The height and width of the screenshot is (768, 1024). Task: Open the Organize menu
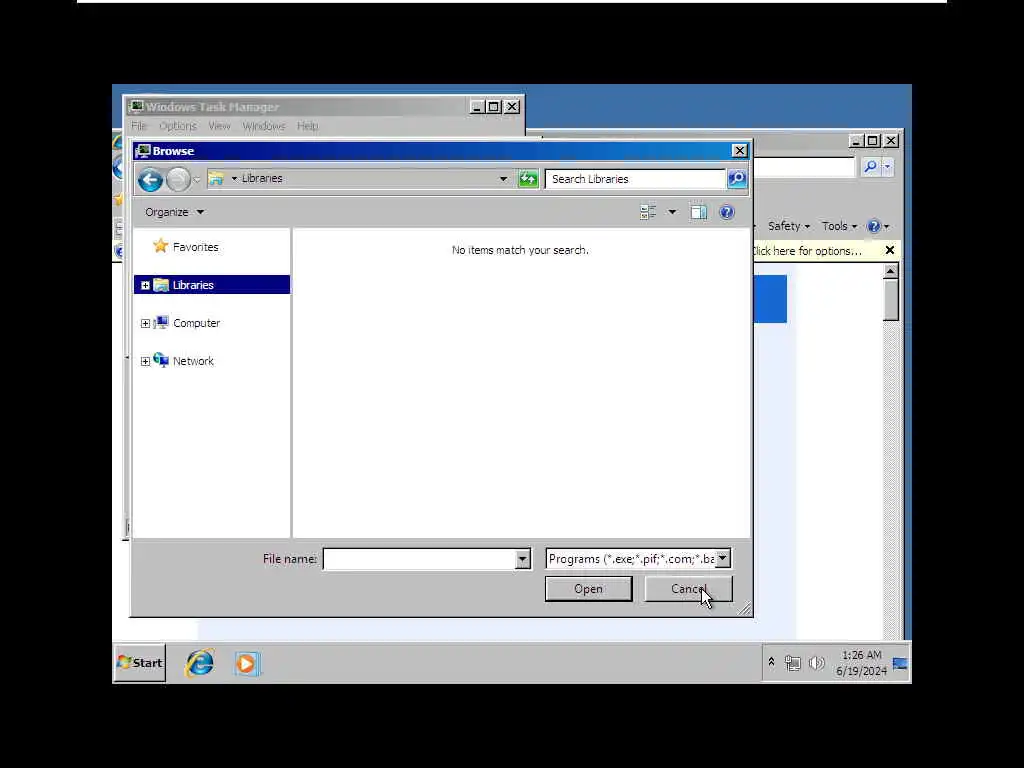tap(174, 212)
